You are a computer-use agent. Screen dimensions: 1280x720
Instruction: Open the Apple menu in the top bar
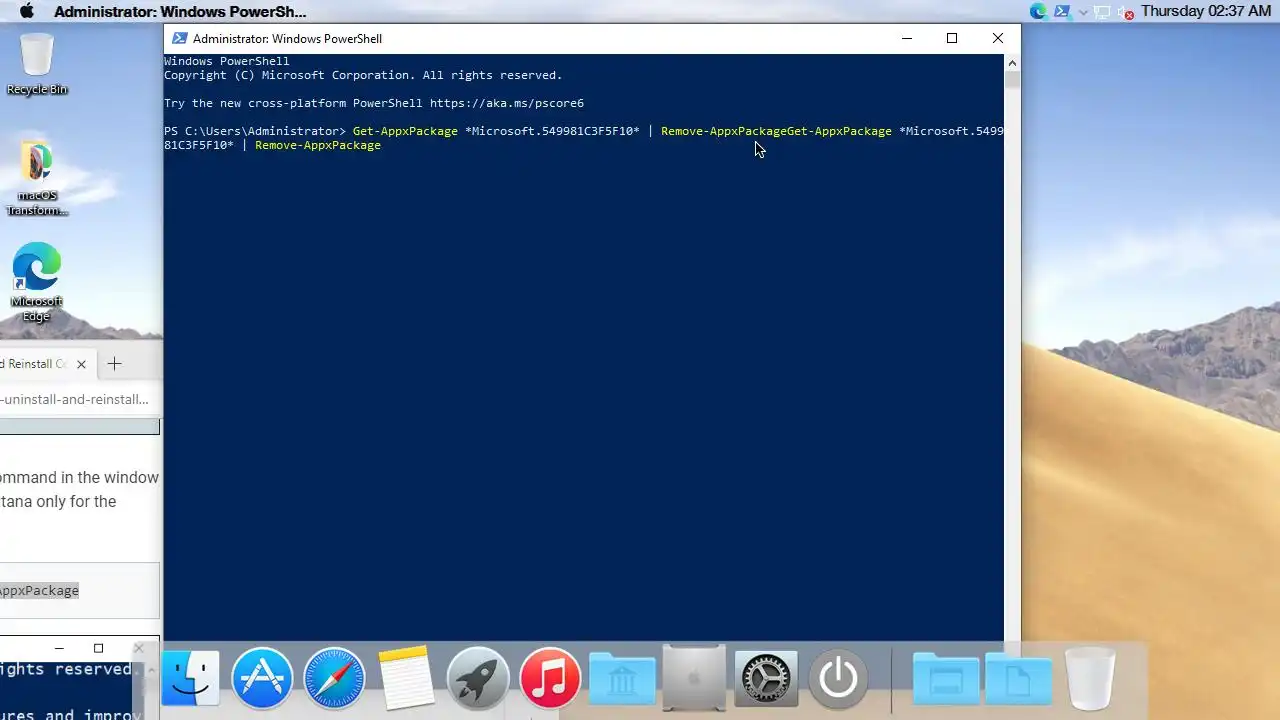point(27,11)
